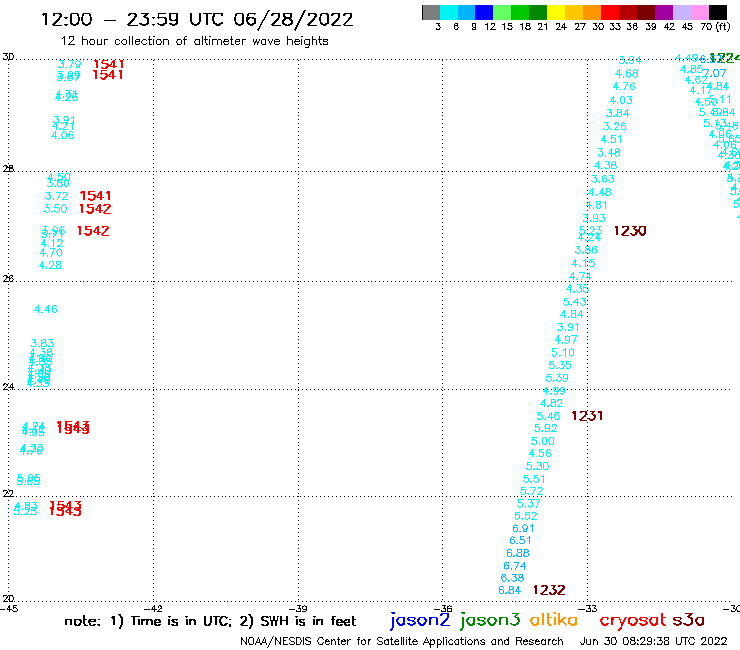Click the 'Jun 30 08:29:38 UTC 2022' timestamp
This screenshot has height=650, width=740.
tap(654, 641)
